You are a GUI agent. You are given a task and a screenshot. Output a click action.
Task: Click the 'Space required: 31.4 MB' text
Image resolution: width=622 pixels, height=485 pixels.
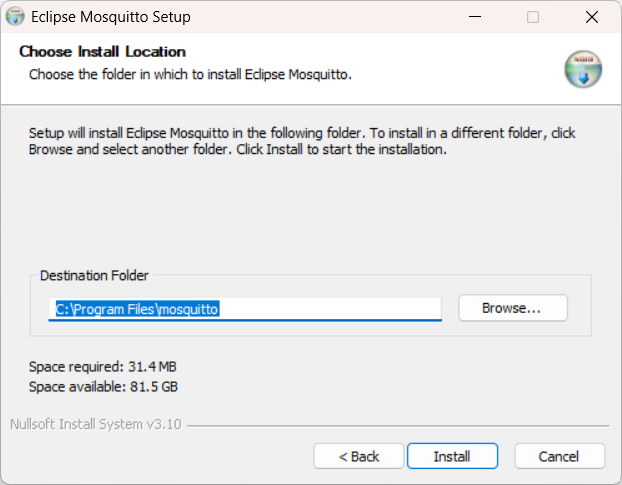pos(103,366)
